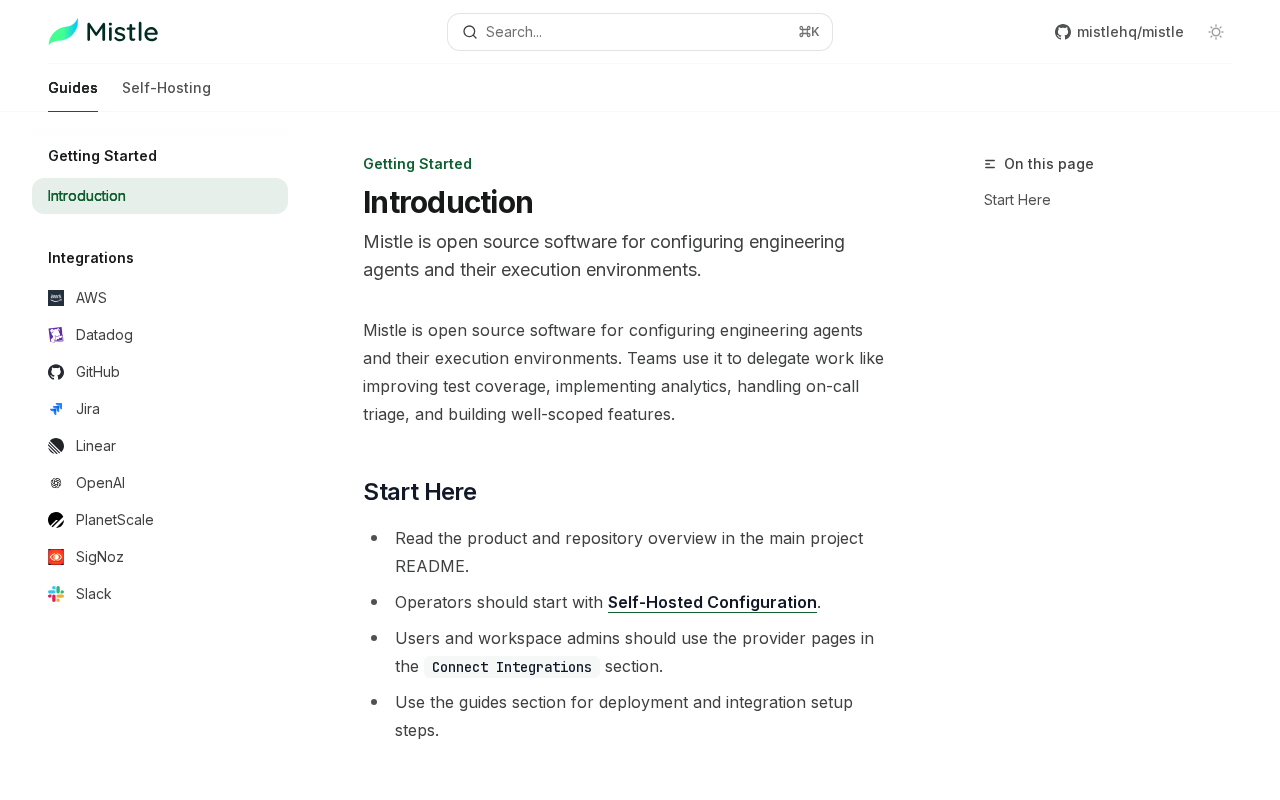
Task: Click the Linear integration icon
Action: coord(56,446)
